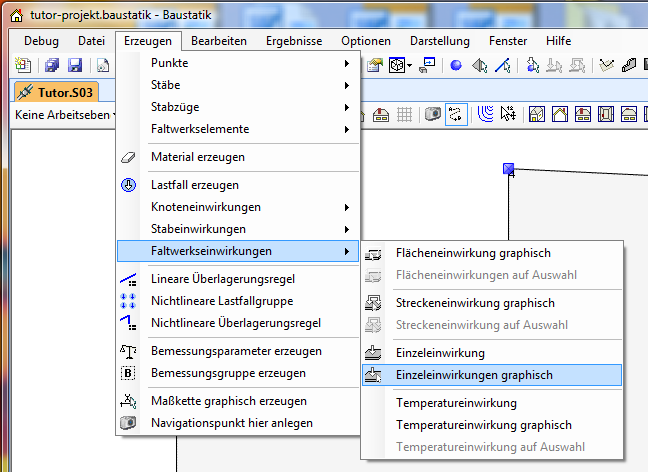Click the house view icon right of plan view
This screenshot has width=648, height=472.
click(x=629, y=114)
